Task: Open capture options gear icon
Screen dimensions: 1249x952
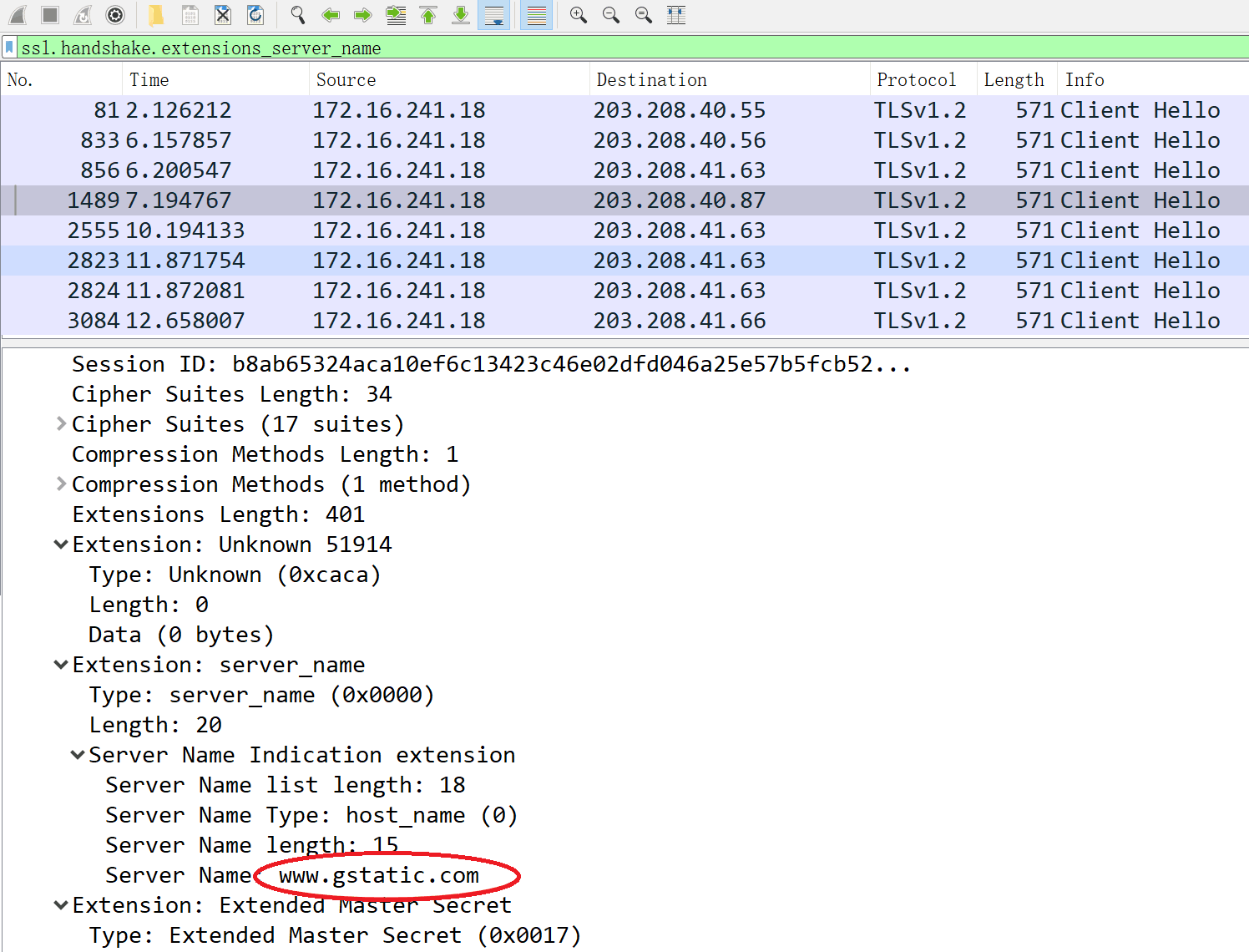Action: click(115, 15)
